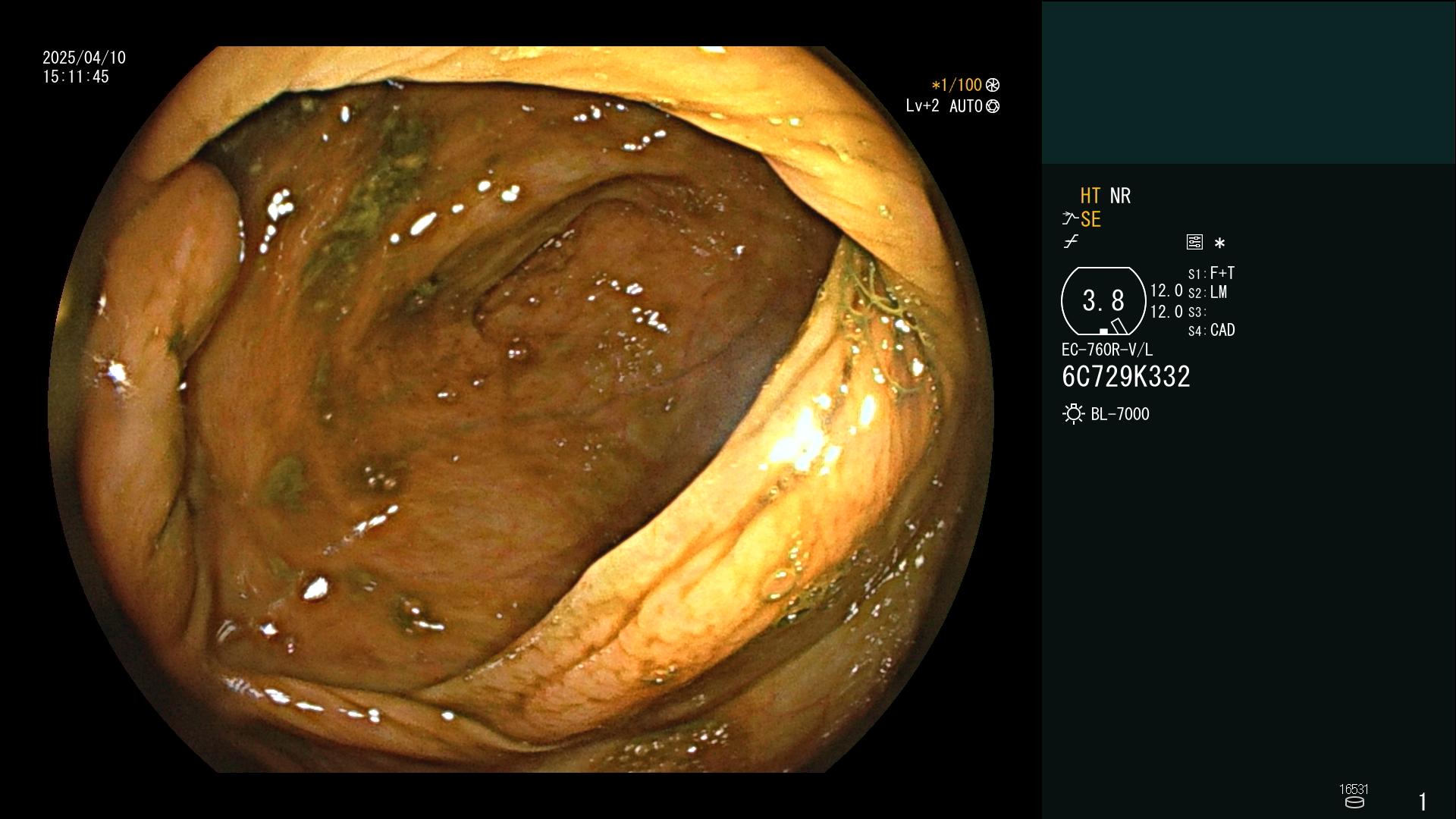Click the scope tip diameter 3.8 indicator
Screen dimensions: 1456x819
(x=1103, y=301)
